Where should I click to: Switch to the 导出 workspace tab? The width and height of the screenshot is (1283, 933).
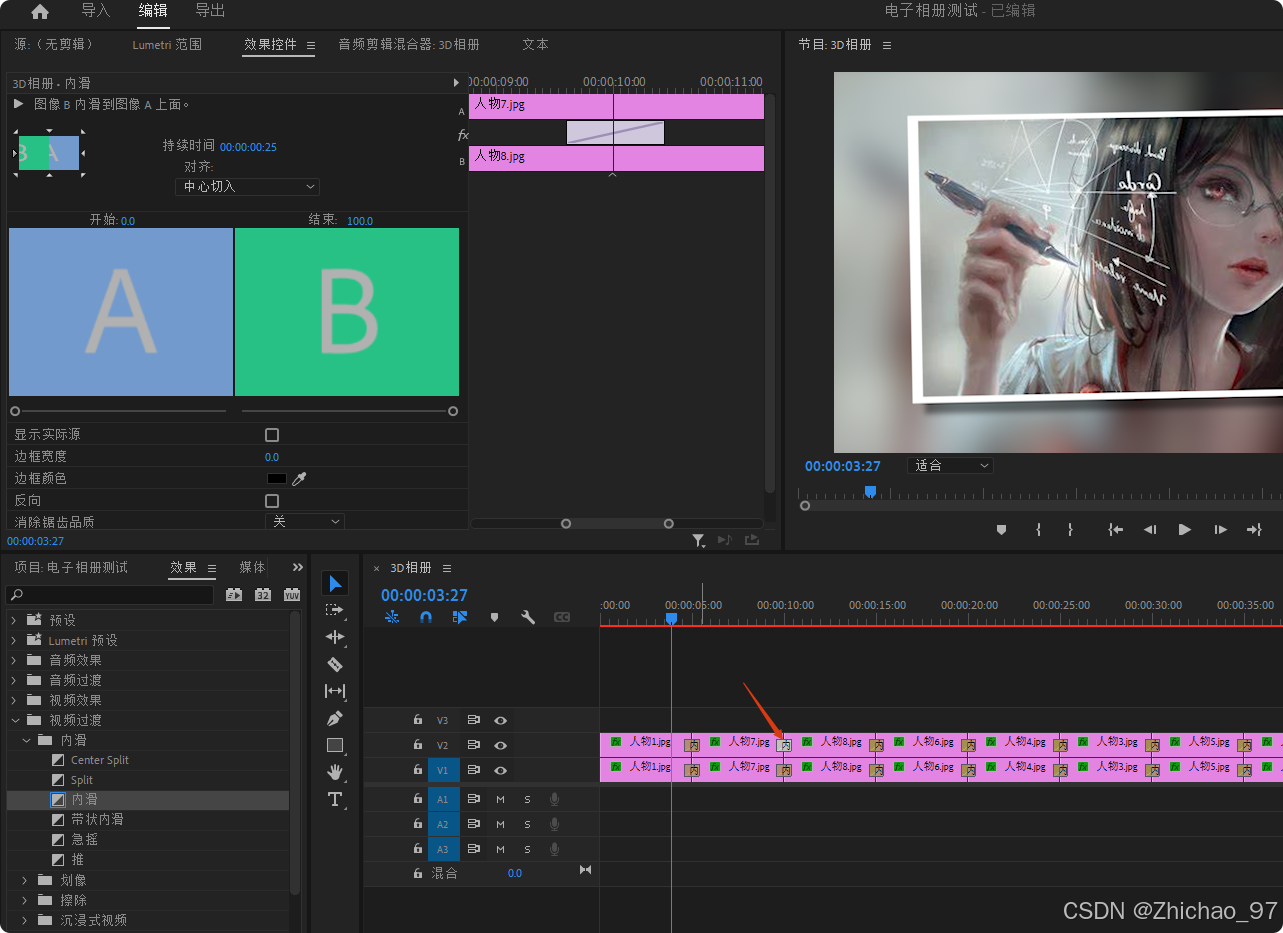(x=210, y=11)
